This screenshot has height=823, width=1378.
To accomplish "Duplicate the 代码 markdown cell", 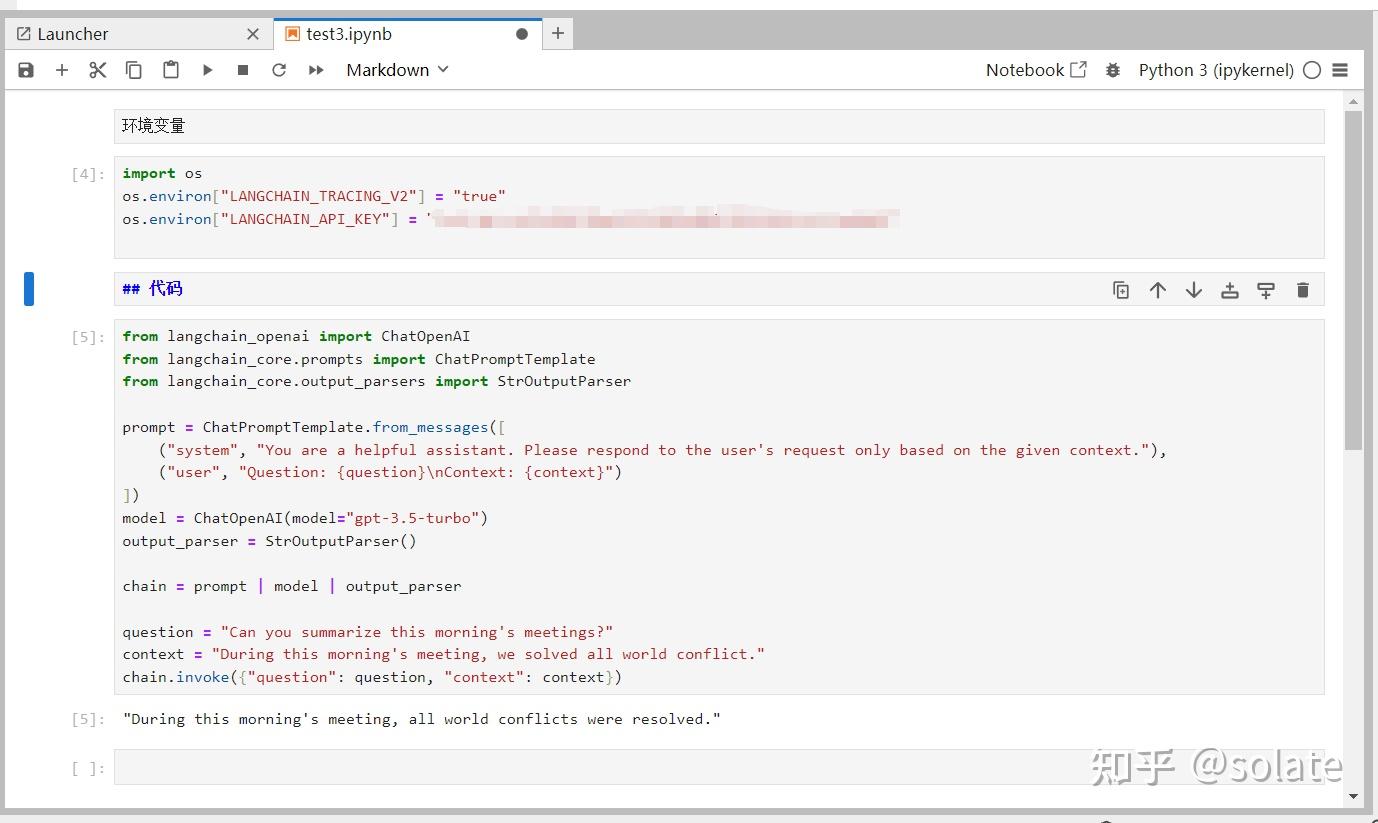I will coord(1121,289).
